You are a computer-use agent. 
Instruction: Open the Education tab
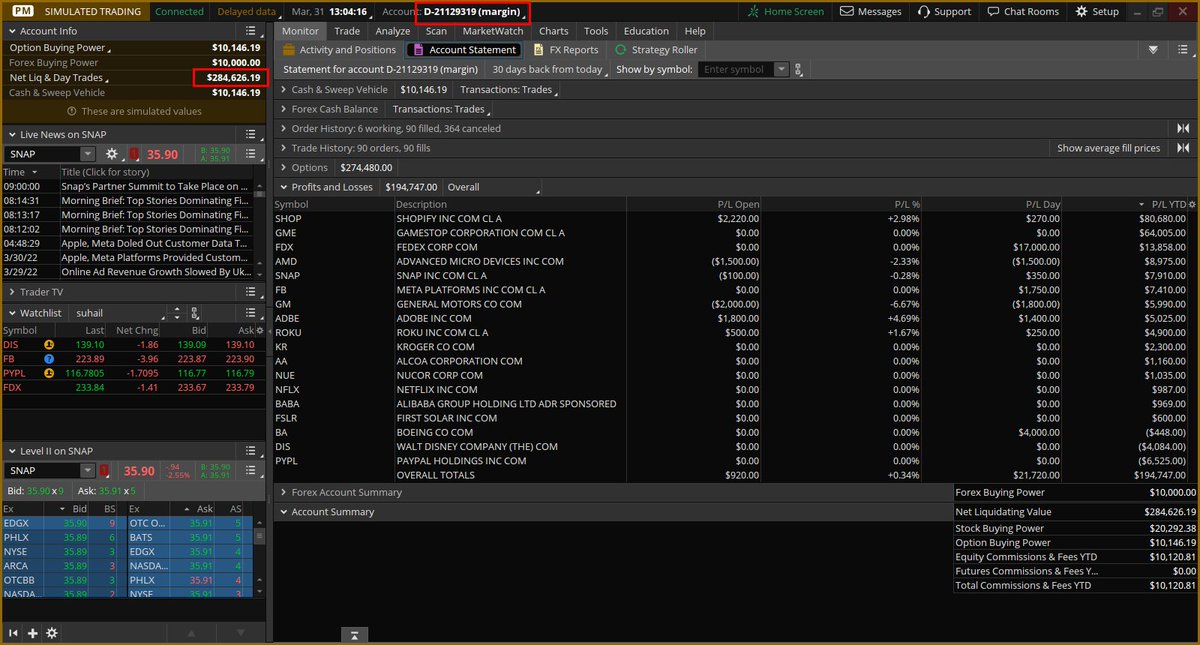(646, 31)
